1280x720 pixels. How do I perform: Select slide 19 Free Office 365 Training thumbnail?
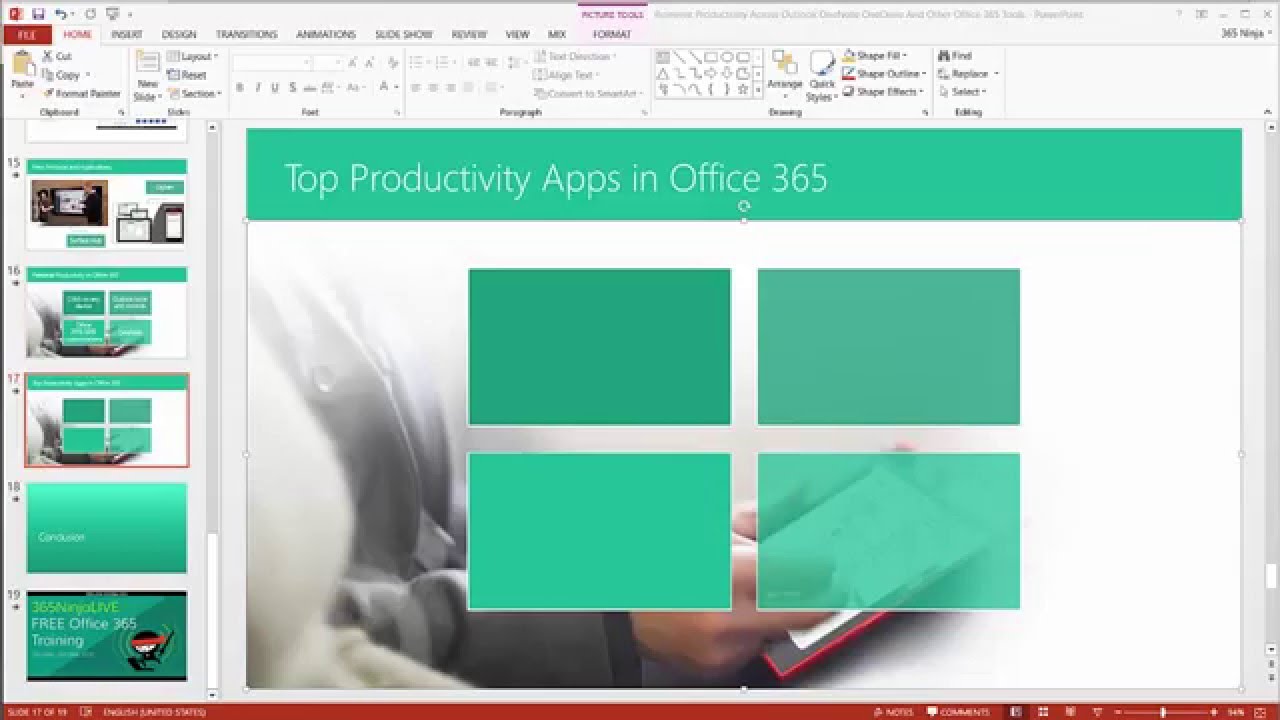click(107, 636)
